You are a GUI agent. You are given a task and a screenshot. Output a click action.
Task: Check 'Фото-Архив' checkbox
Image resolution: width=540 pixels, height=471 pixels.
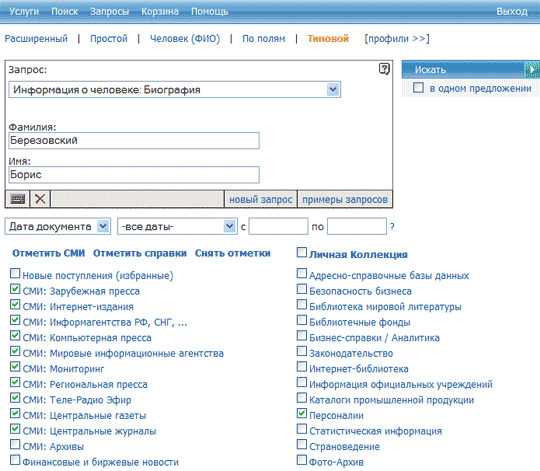click(x=302, y=460)
